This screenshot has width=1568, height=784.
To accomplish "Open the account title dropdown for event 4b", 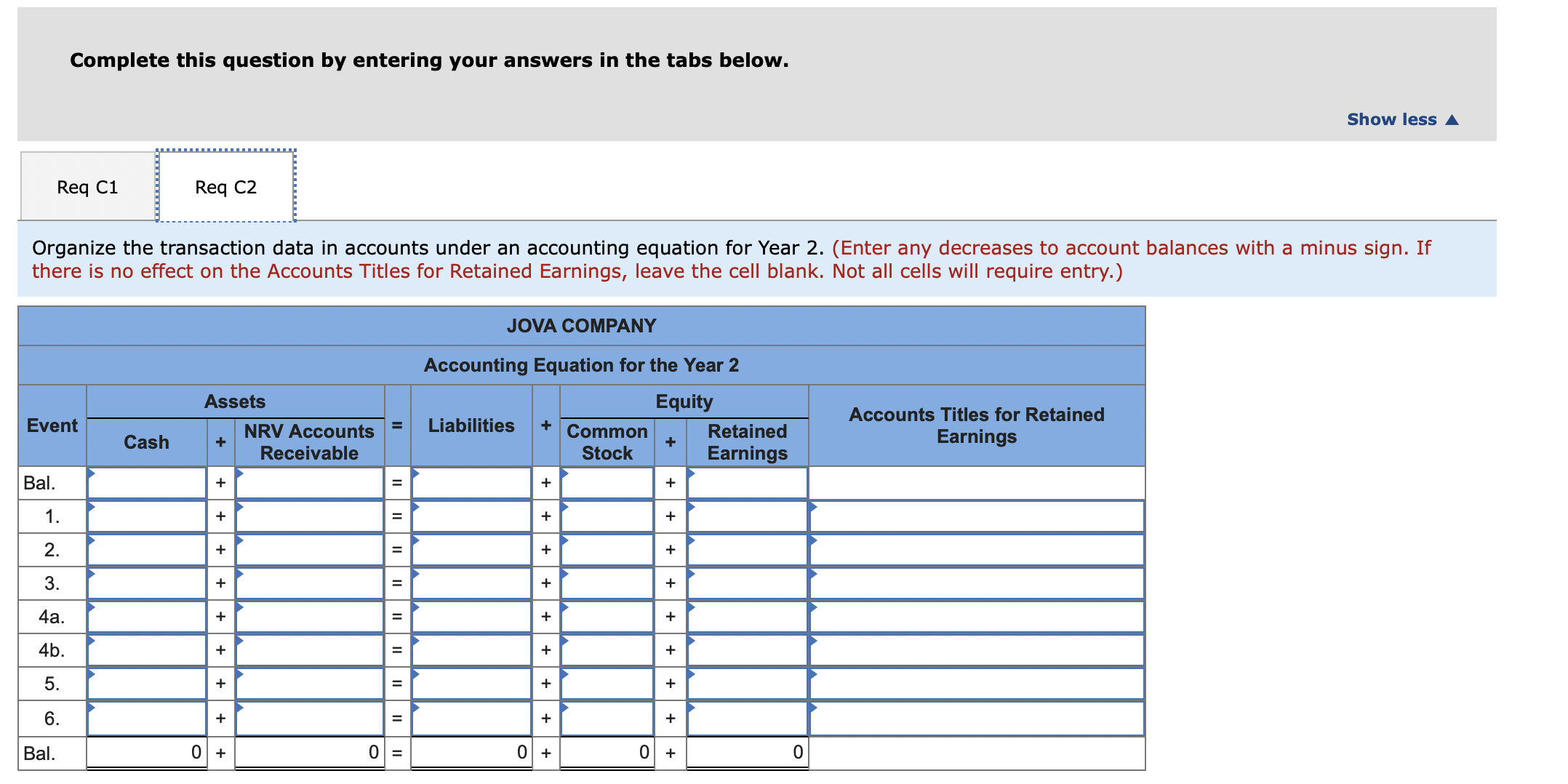I will click(977, 650).
